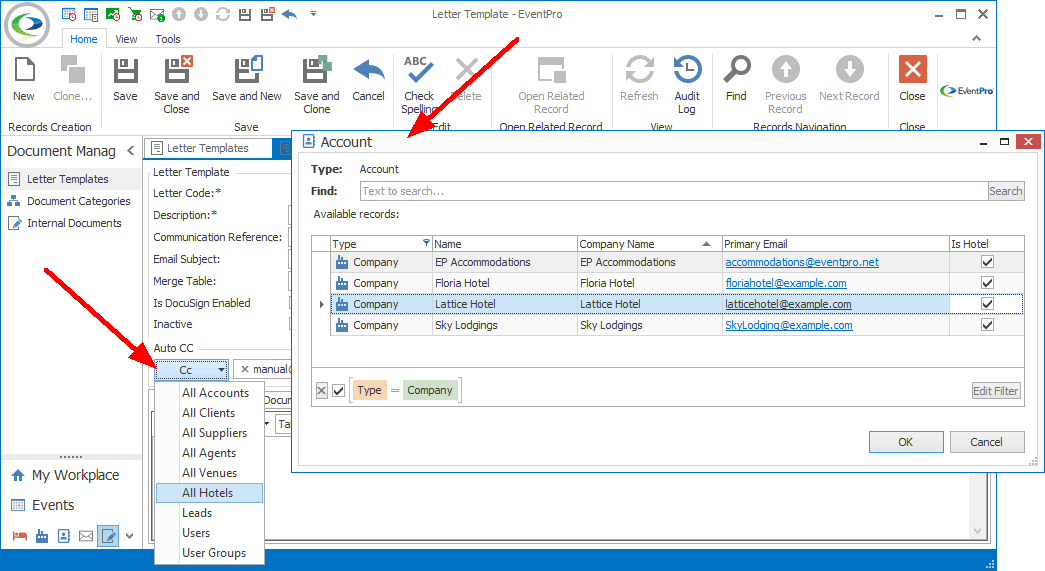
Task: Select All Hotels in Cc menu
Action: point(209,493)
